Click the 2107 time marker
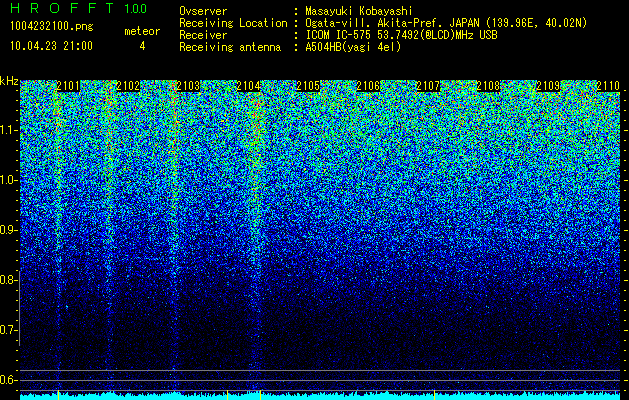 (x=428, y=86)
